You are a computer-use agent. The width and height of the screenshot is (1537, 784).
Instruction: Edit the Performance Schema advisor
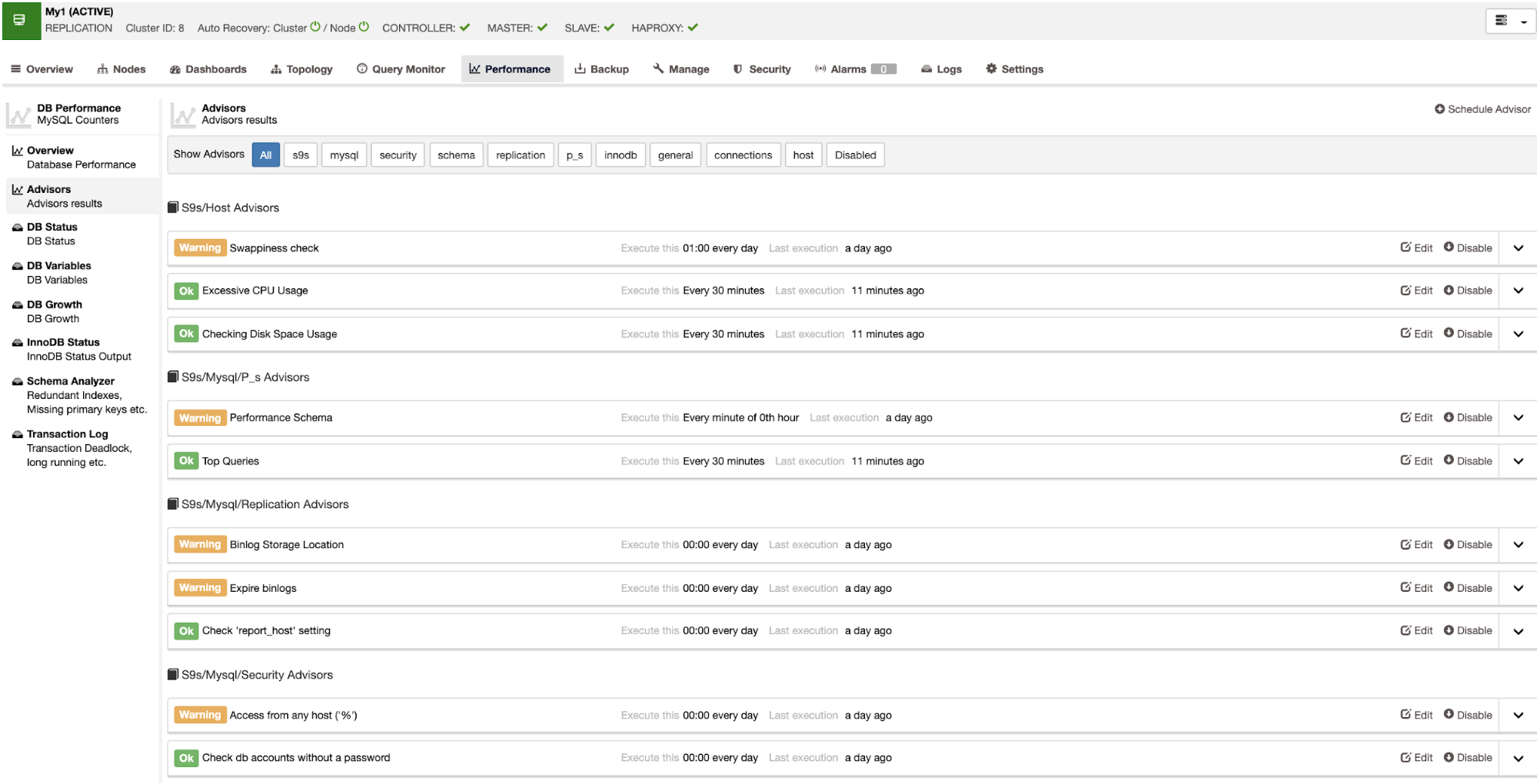(x=1416, y=417)
